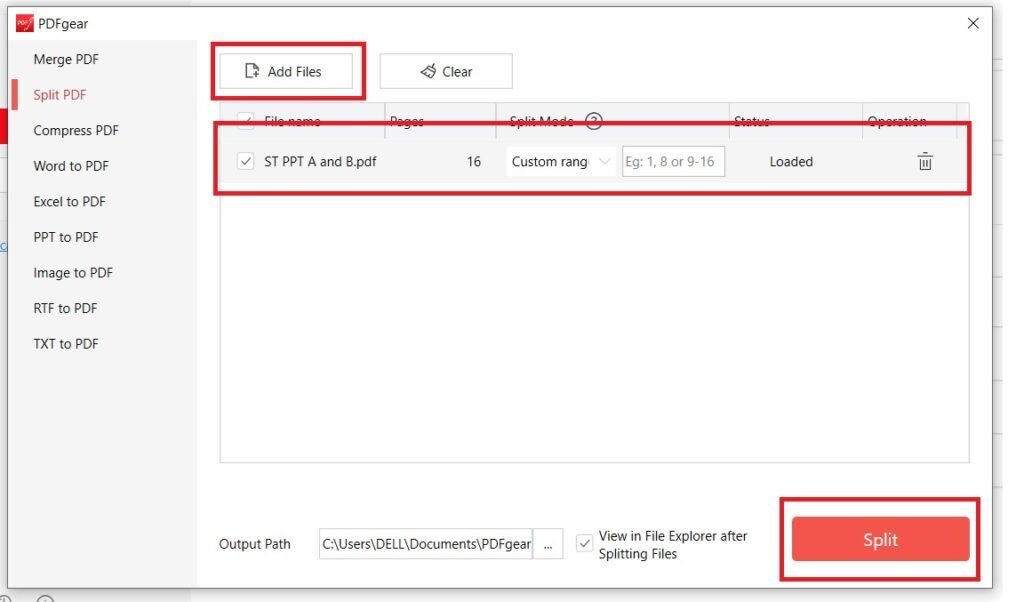Image resolution: width=1024 pixels, height=602 pixels.
Task: Click the page range input field
Action: pyautogui.click(x=673, y=162)
